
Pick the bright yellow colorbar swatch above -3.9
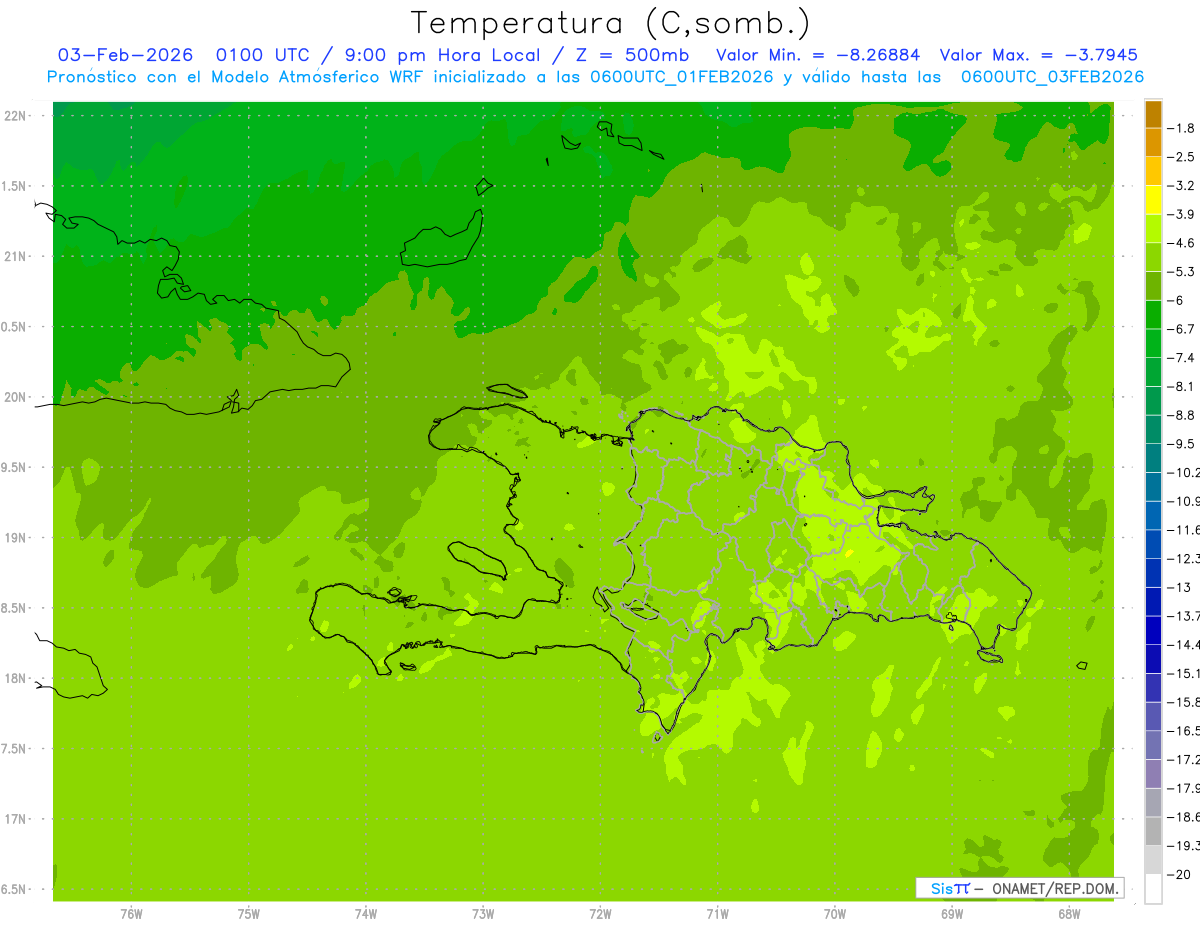pyautogui.click(x=1153, y=200)
